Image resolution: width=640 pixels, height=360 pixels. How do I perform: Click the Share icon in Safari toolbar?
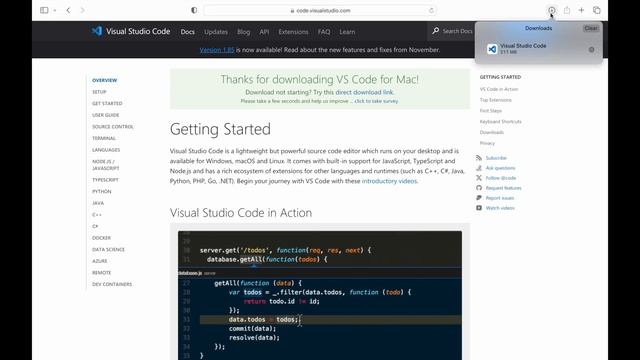(567, 10)
